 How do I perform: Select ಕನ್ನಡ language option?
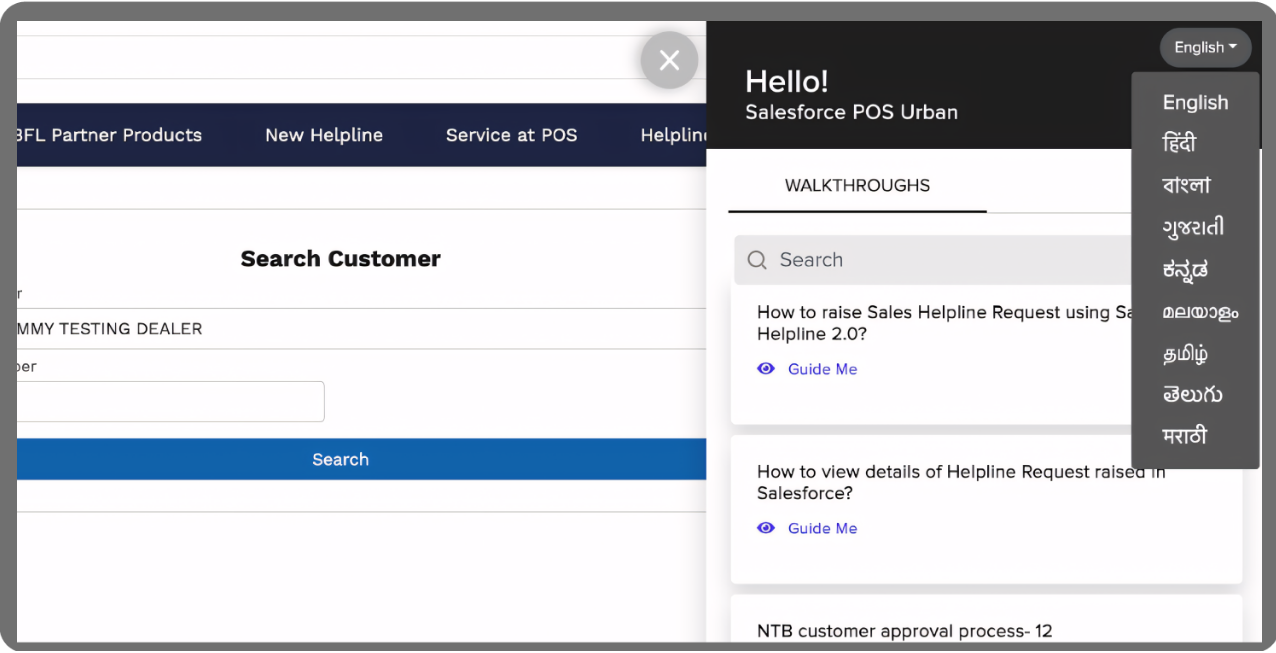[x=1185, y=269]
